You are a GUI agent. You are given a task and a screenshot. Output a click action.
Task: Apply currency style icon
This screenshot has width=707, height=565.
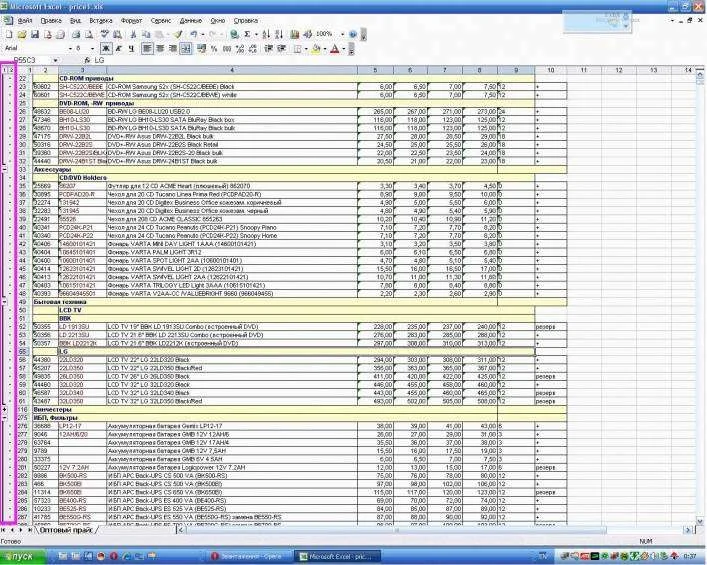[201, 48]
